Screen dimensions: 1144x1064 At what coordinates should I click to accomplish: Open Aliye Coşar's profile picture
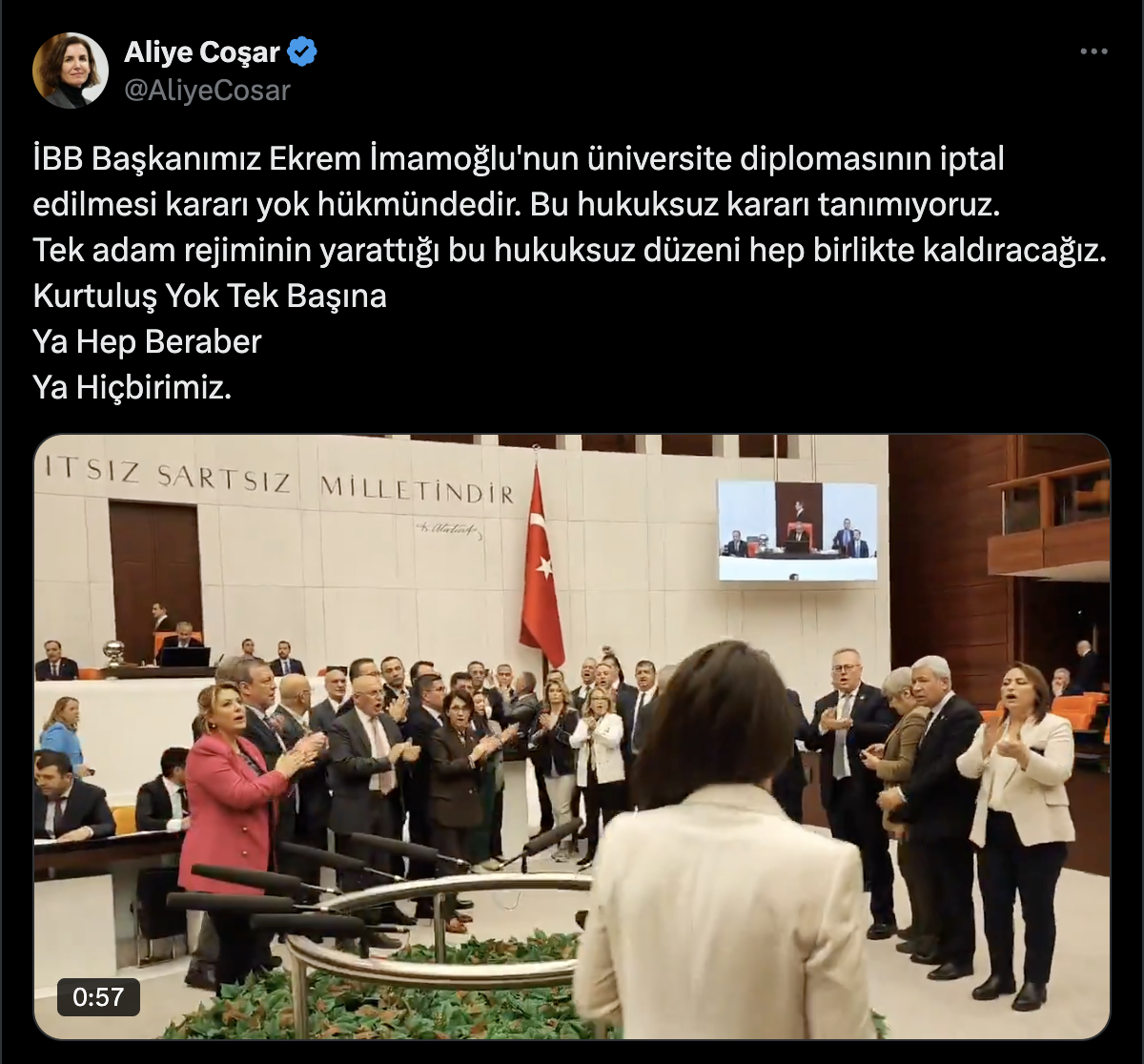71,71
